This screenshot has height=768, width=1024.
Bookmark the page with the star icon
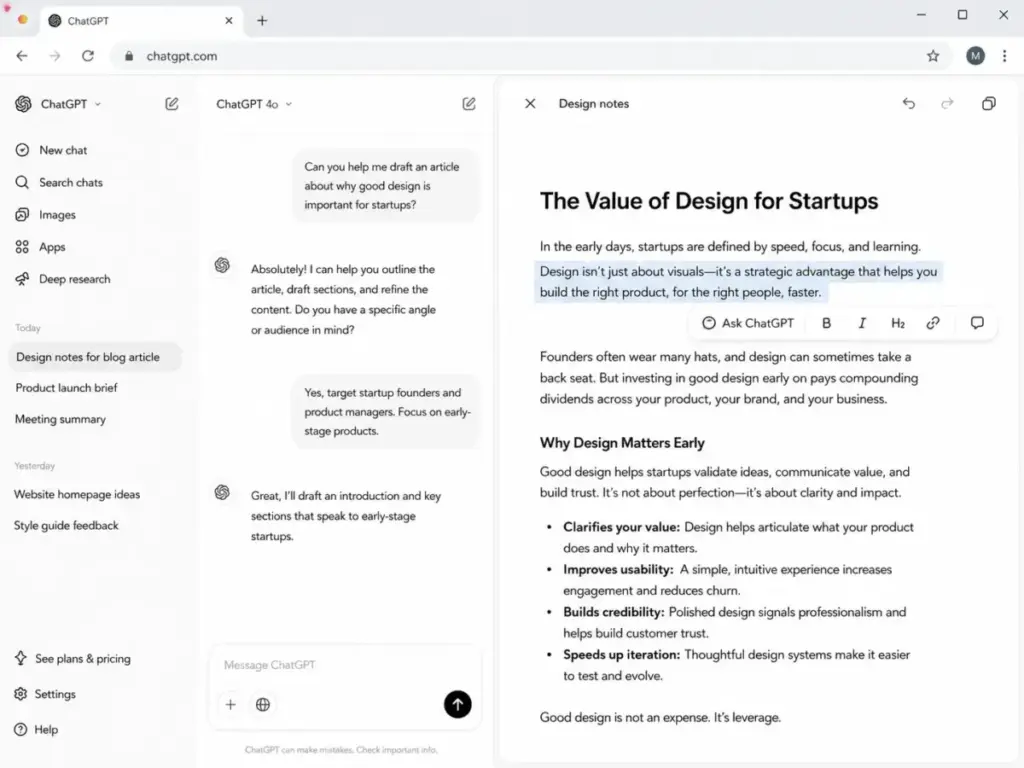(x=933, y=56)
